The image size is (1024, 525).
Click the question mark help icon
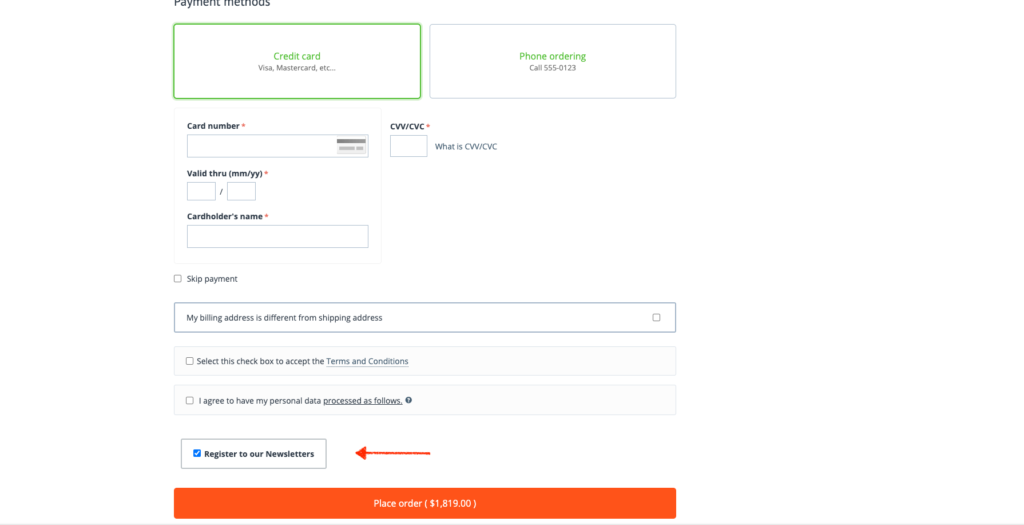409,400
